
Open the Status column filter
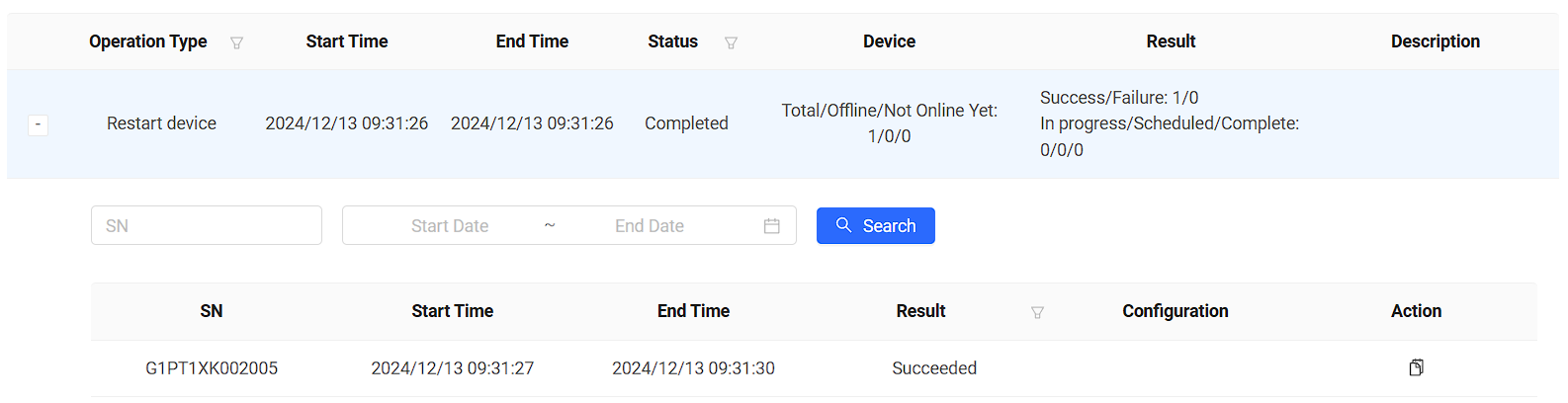click(731, 42)
